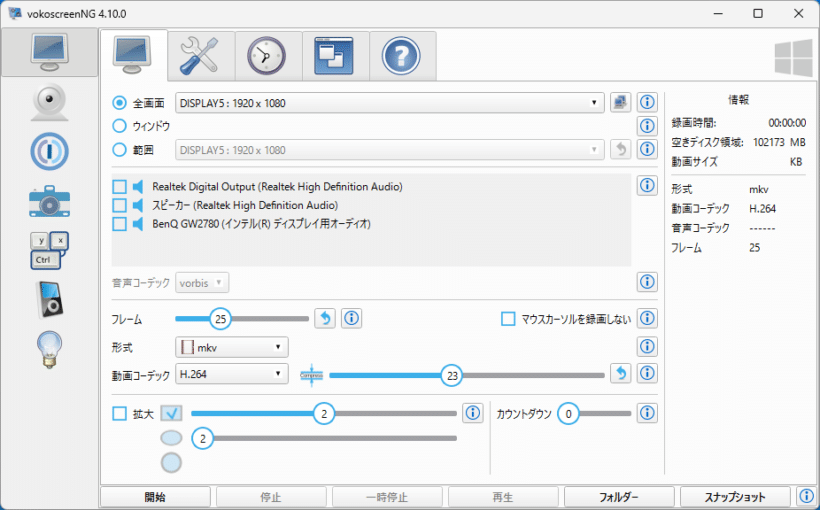Screen dimensions: 820x510
Task: Click the info icon beside スナップショット
Action: click(806, 496)
